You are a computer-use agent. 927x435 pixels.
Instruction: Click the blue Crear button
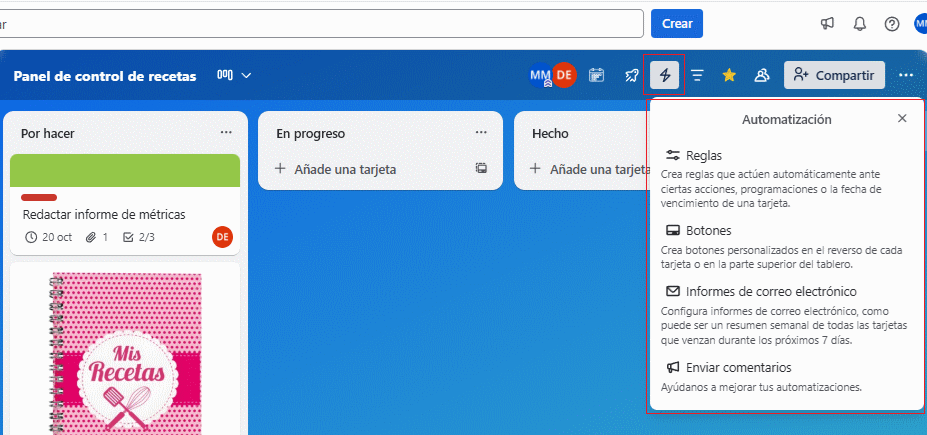(x=676, y=24)
